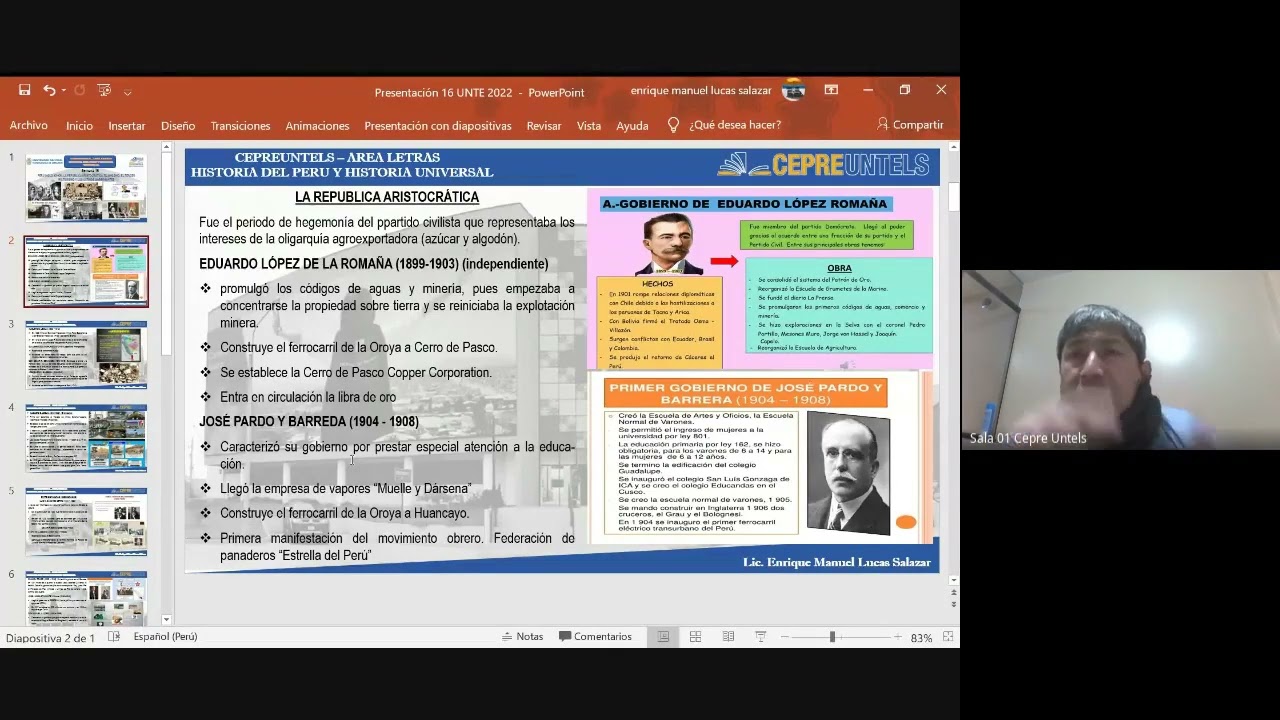This screenshot has height=720, width=1280.
Task: Save the presentation with the floppy disk icon
Action: point(24,90)
